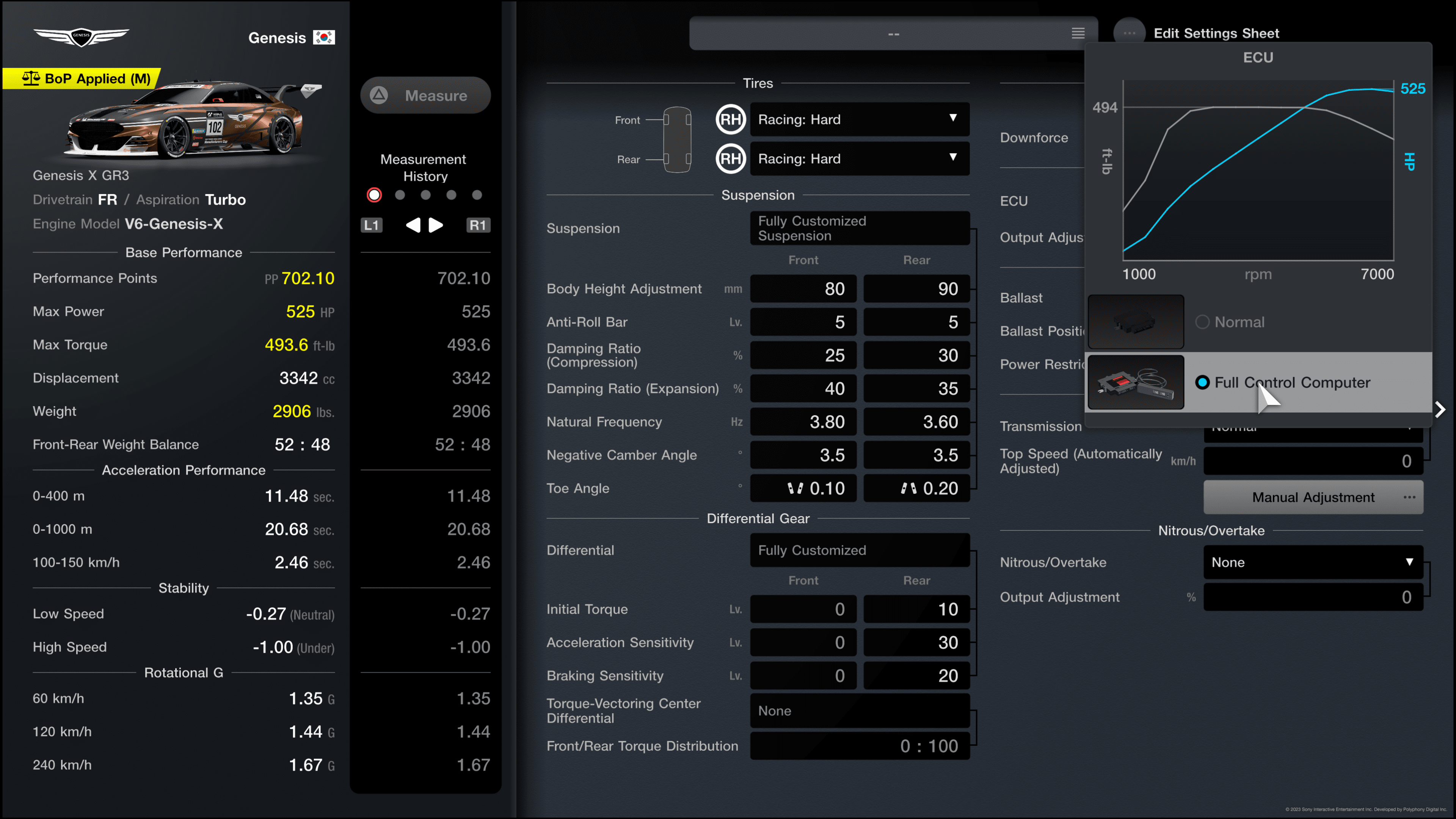Select the Normal ECU thumbnail image
Screen dimensions: 1456x819
point(1136,322)
